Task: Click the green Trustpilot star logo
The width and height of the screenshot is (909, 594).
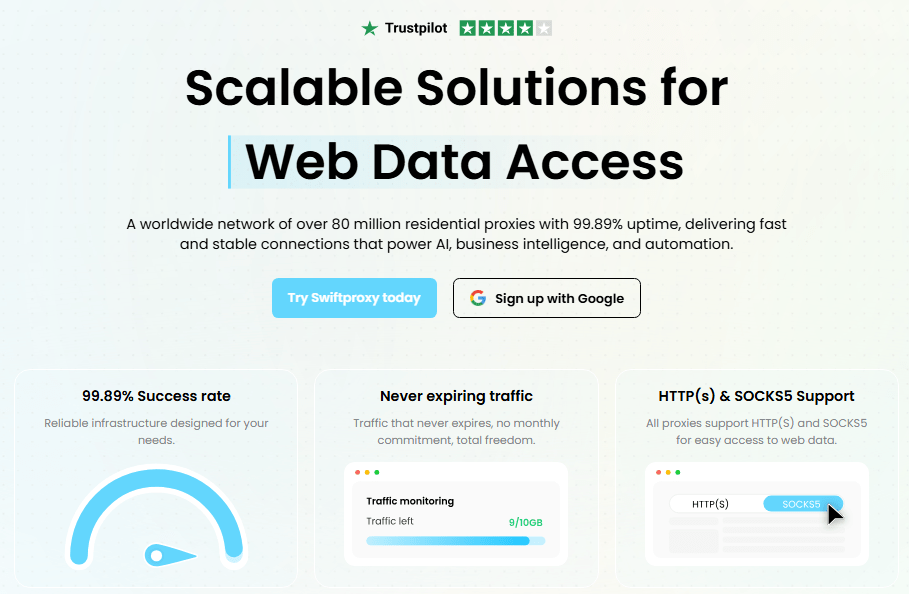Action: [x=369, y=28]
